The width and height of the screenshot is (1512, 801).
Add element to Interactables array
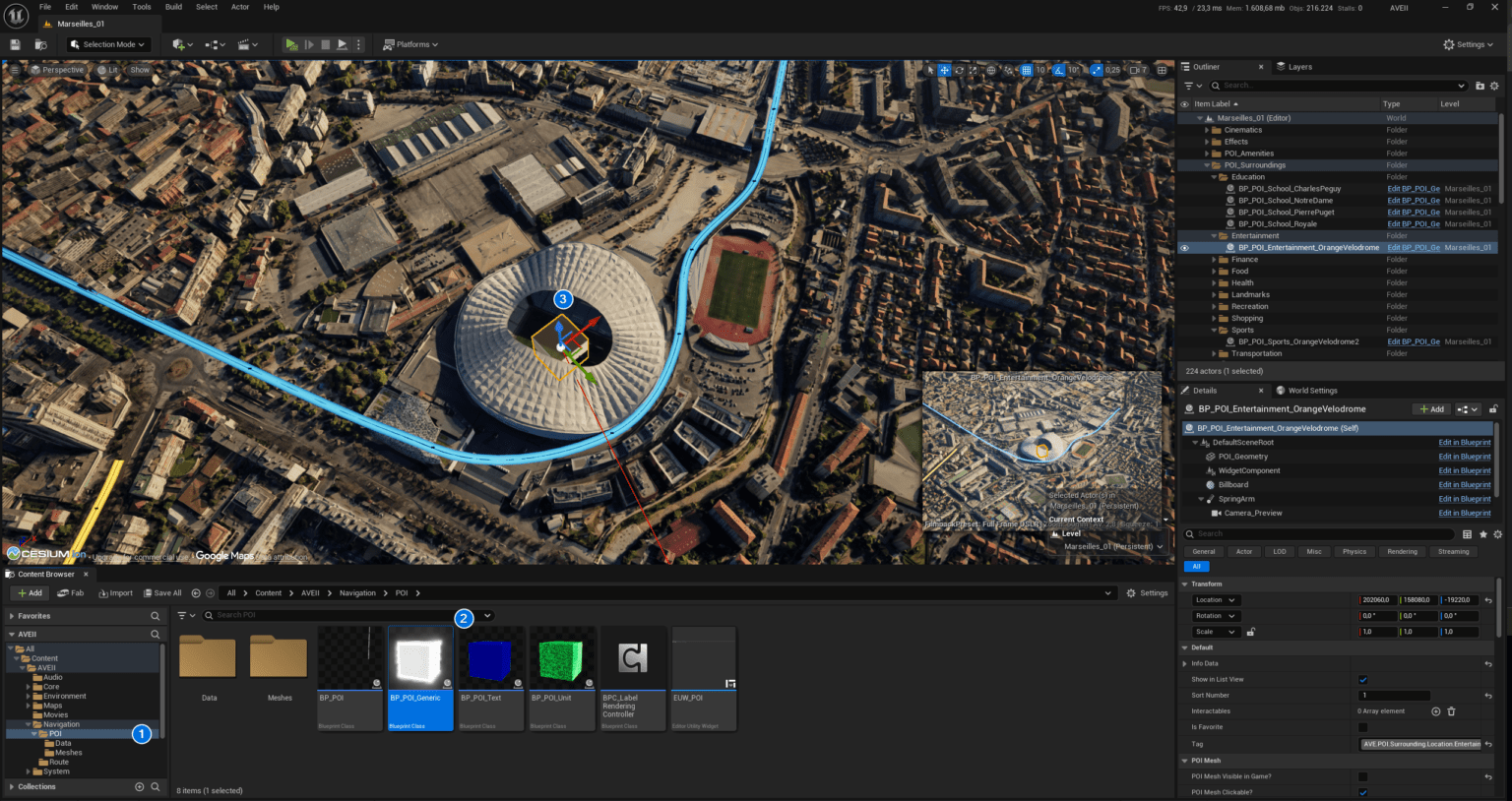click(1435, 711)
